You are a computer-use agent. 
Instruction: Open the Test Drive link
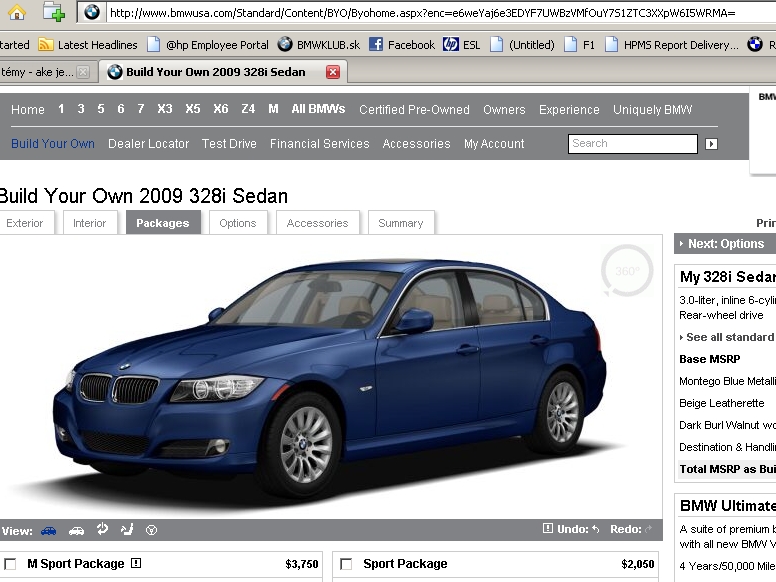coord(229,144)
